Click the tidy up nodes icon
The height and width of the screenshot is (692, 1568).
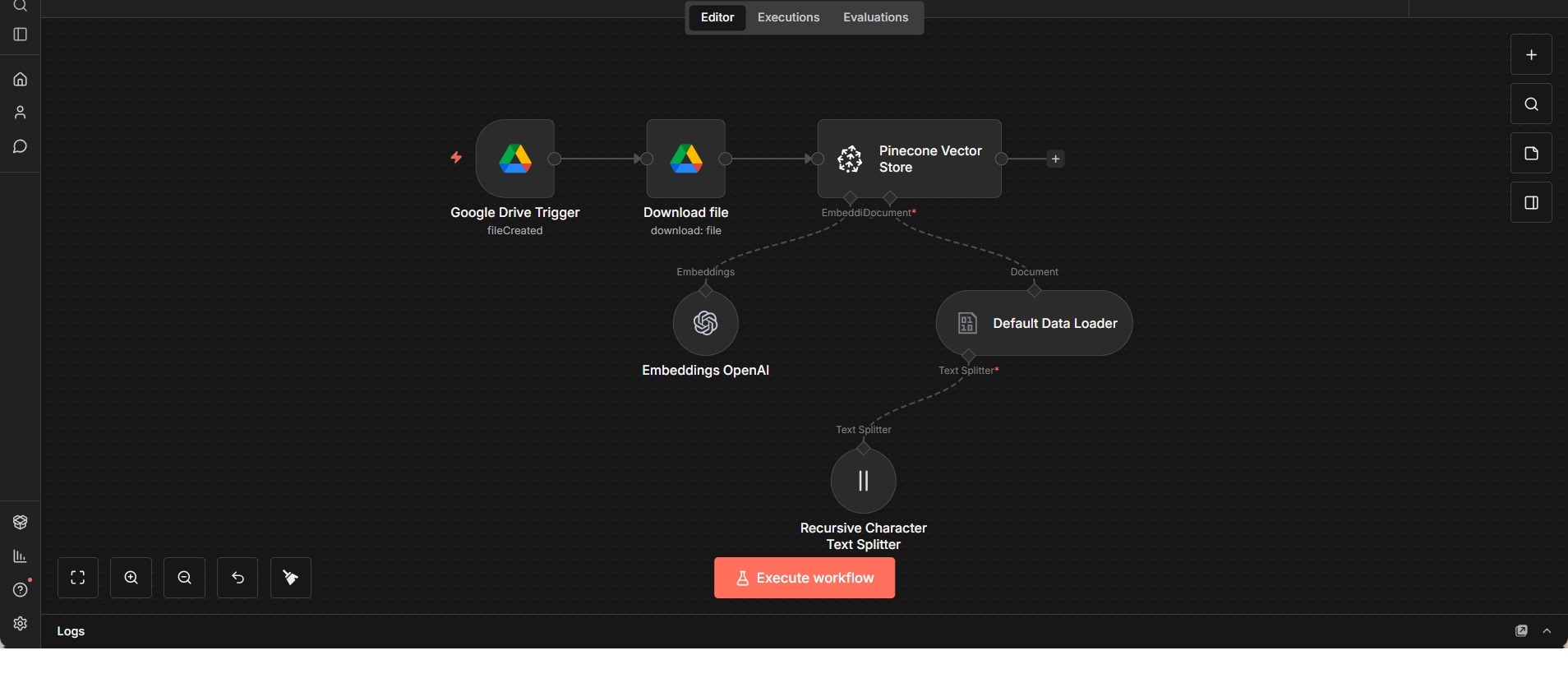291,578
